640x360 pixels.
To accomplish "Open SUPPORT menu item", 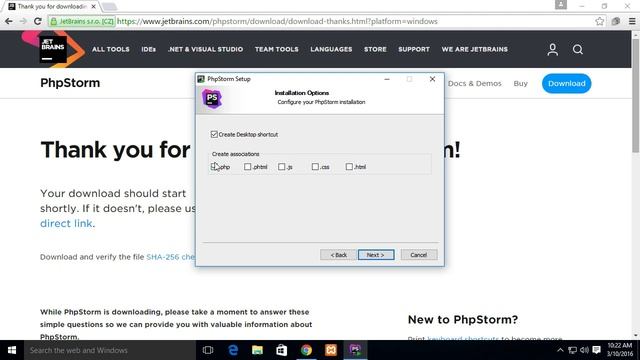I will pos(414,49).
